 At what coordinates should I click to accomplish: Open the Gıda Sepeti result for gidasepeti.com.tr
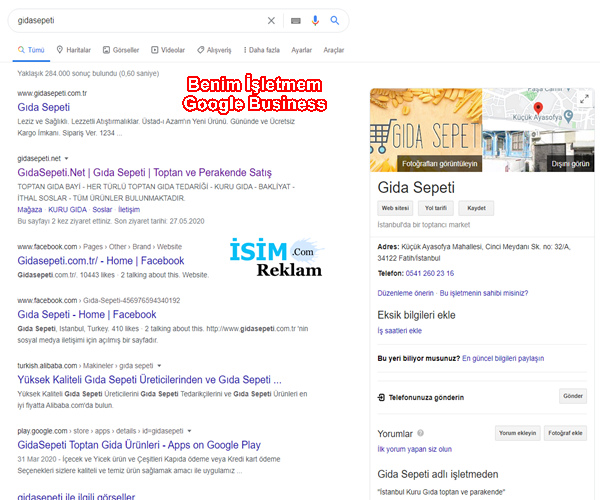click(x=44, y=107)
